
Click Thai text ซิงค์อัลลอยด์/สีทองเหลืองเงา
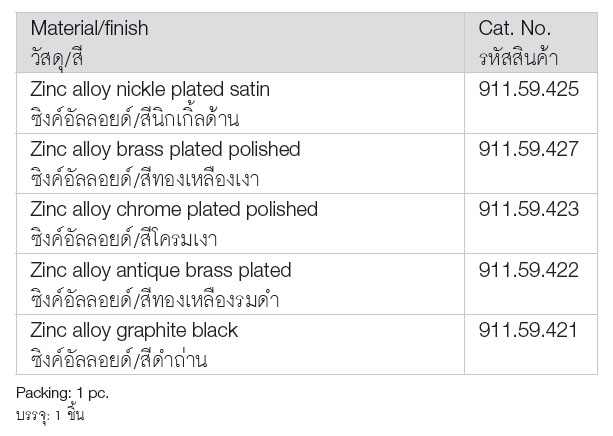145,178
